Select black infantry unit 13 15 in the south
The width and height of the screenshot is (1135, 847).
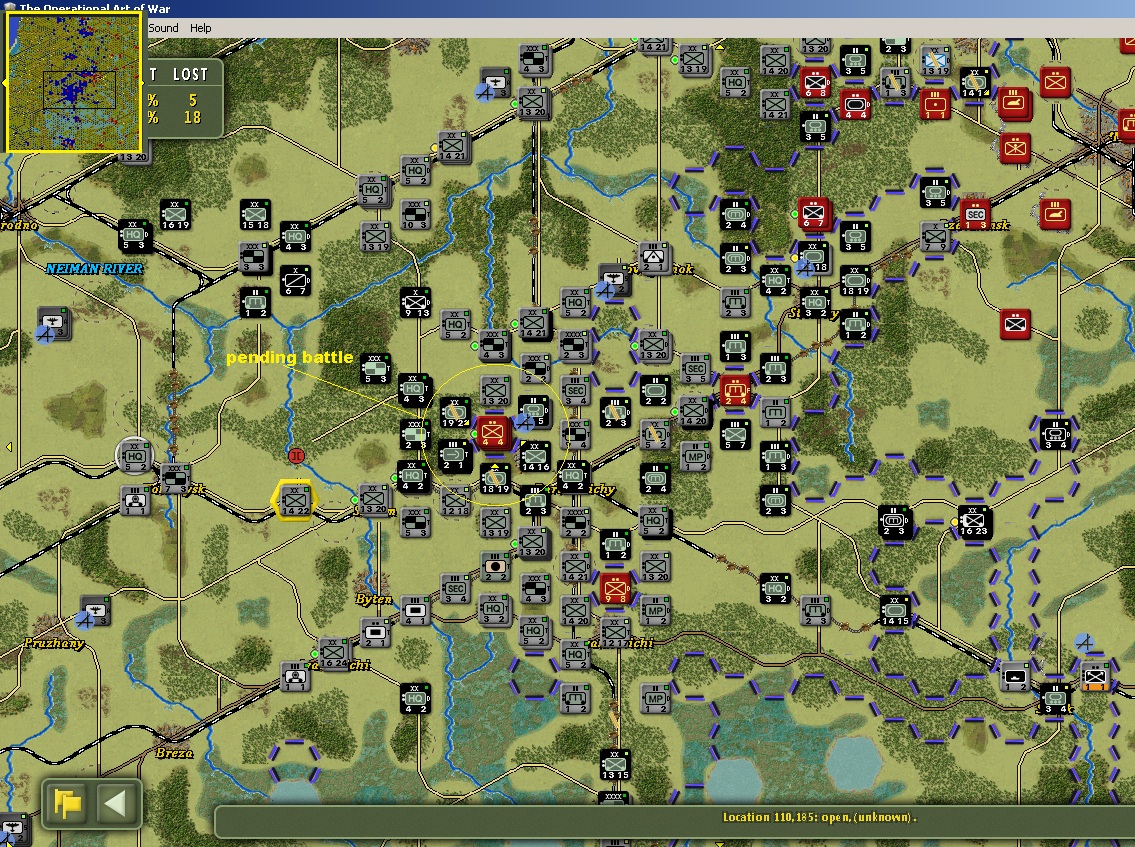615,764
